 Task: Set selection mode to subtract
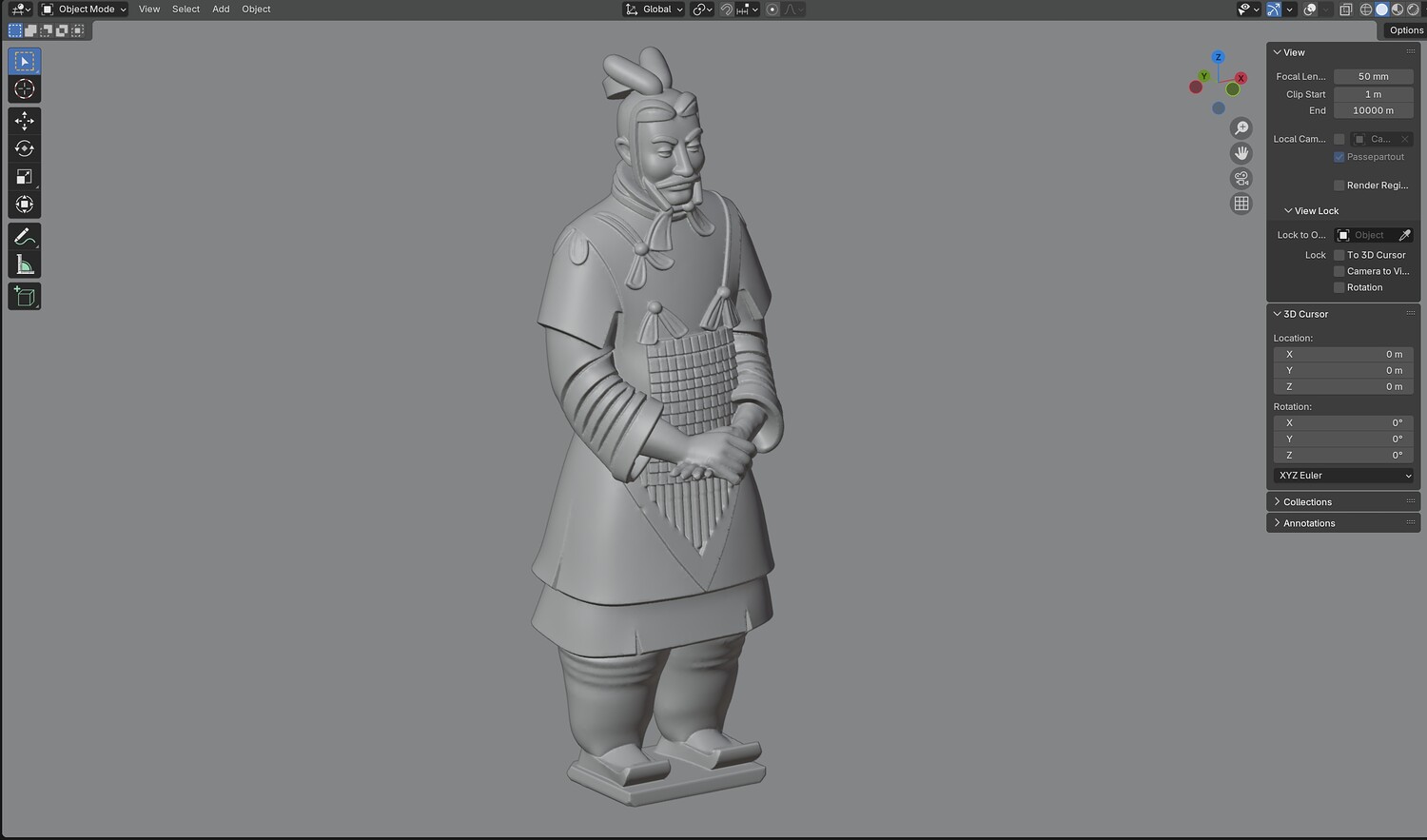pos(46,30)
